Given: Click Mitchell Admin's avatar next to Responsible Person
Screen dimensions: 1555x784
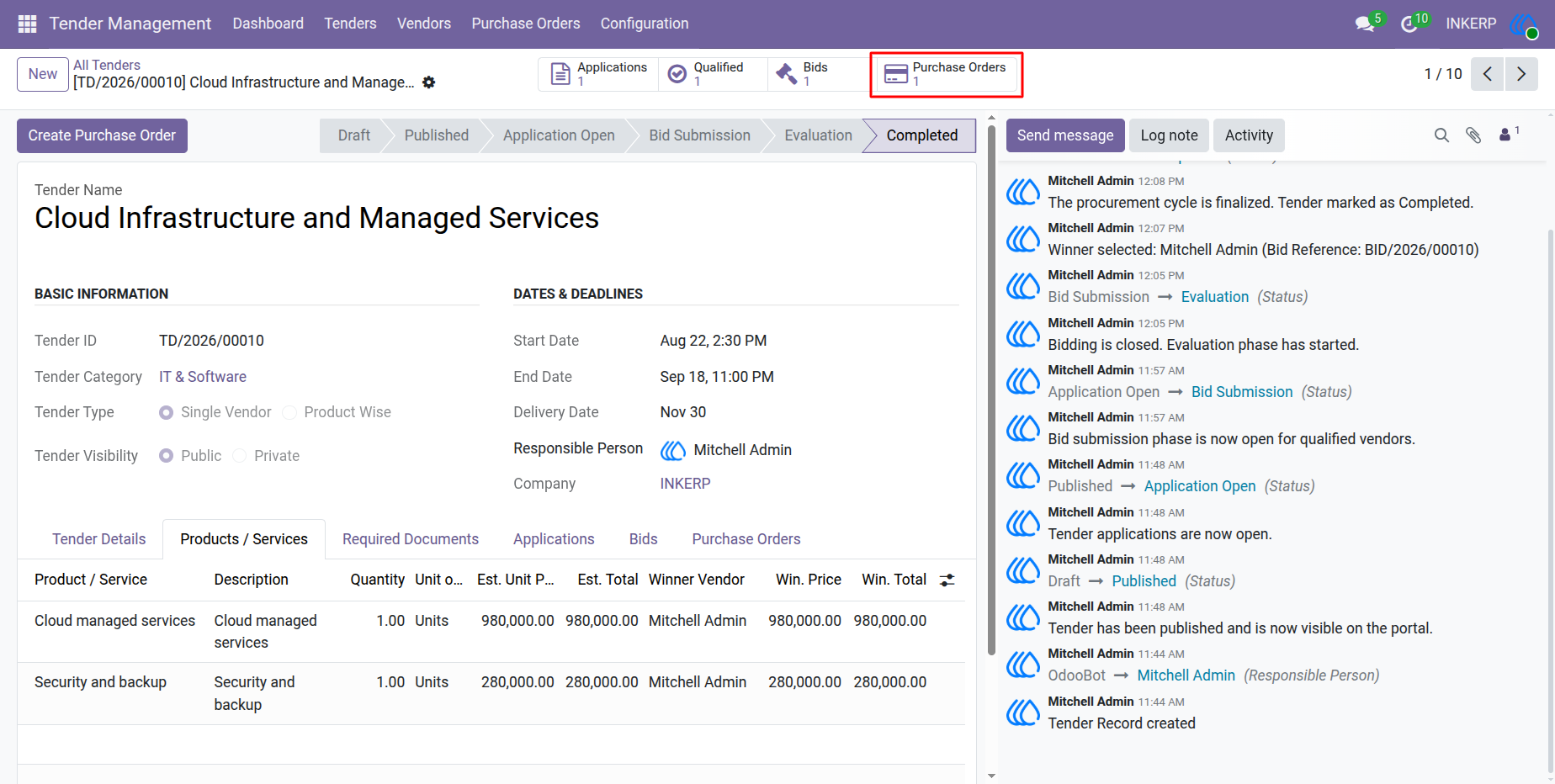Looking at the screenshot, I should (x=672, y=450).
